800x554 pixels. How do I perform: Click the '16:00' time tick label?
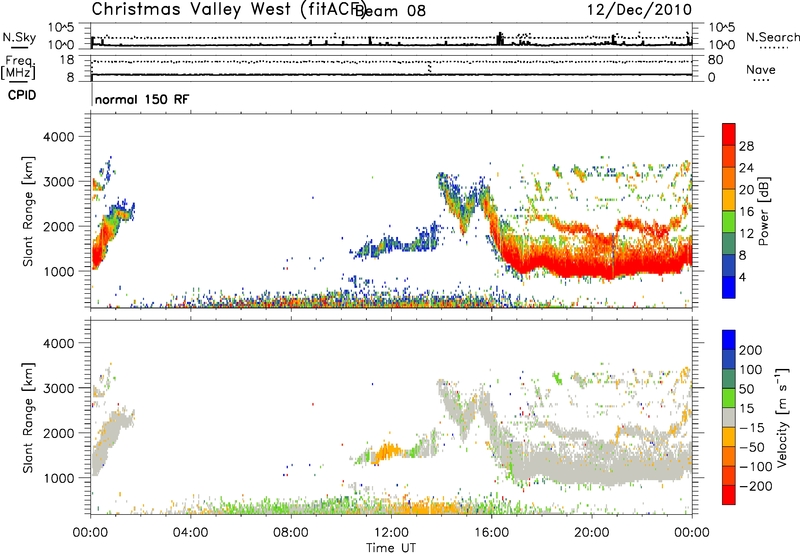[491, 533]
